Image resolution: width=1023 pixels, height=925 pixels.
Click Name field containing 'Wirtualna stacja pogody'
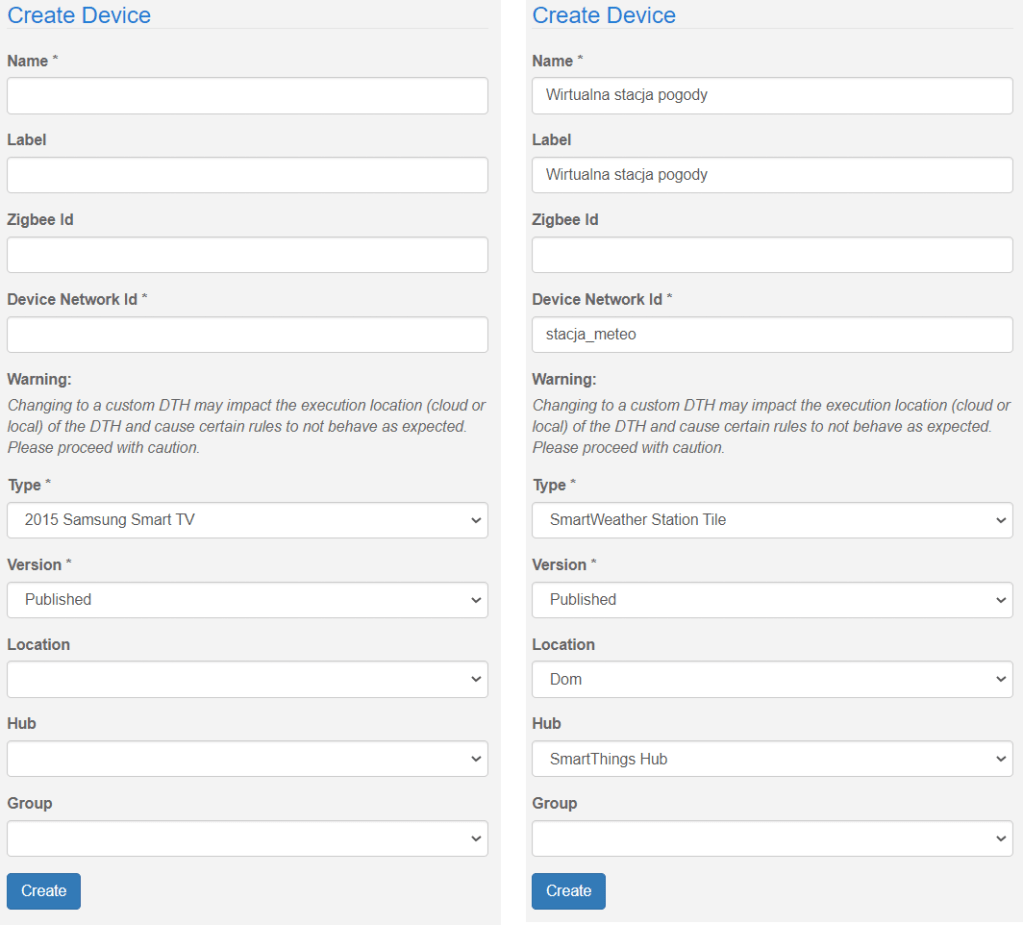click(772, 96)
